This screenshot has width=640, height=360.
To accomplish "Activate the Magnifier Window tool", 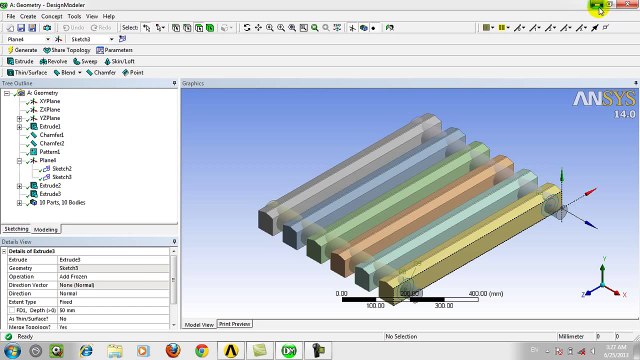I will coord(303,28).
